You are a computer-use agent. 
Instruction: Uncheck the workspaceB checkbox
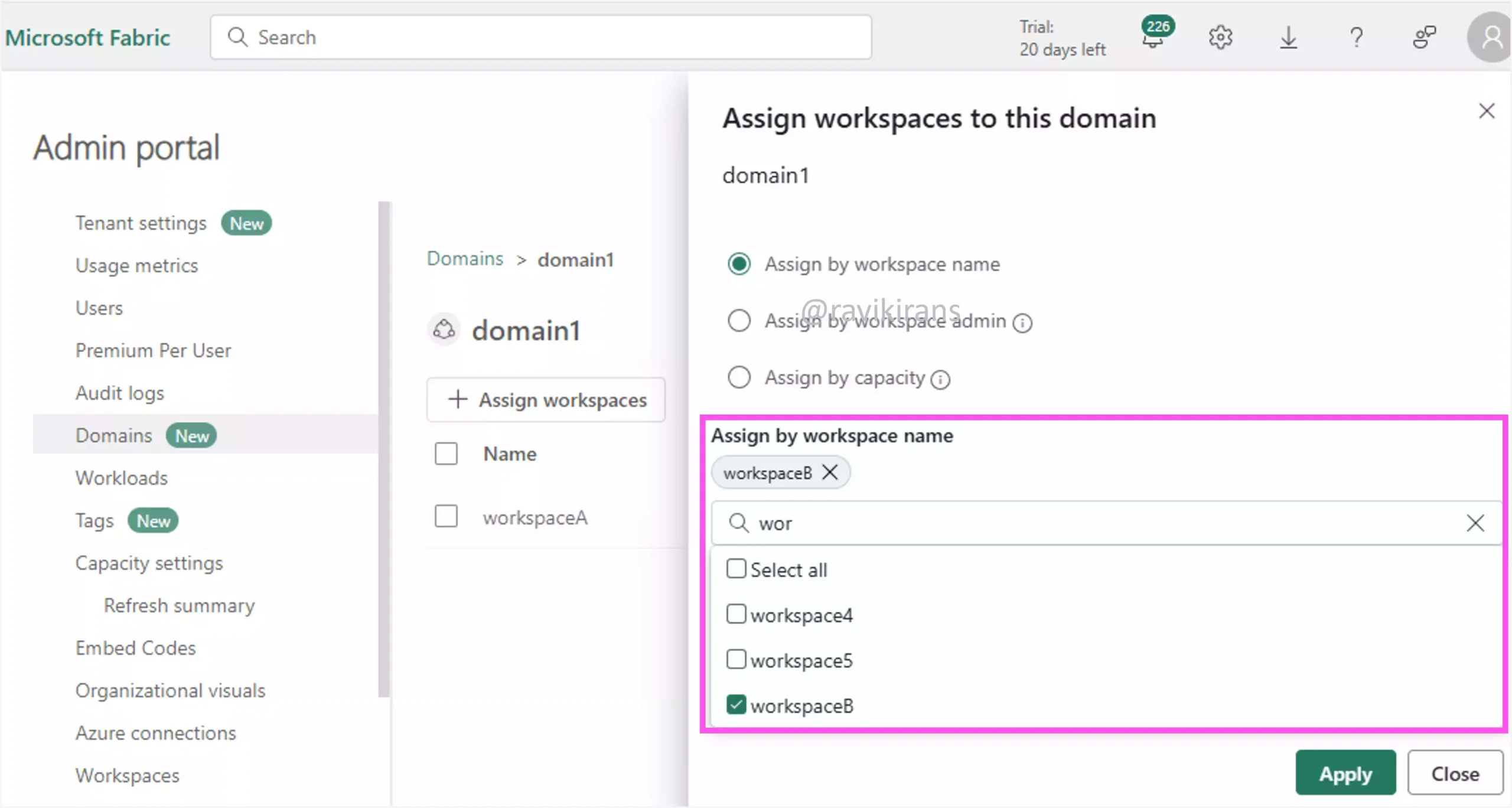pos(736,704)
